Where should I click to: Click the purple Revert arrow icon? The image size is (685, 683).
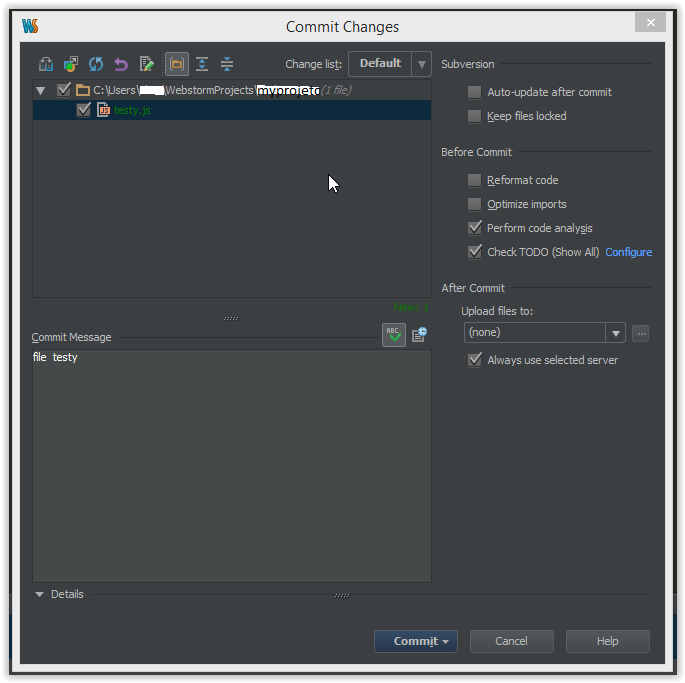pyautogui.click(x=121, y=64)
